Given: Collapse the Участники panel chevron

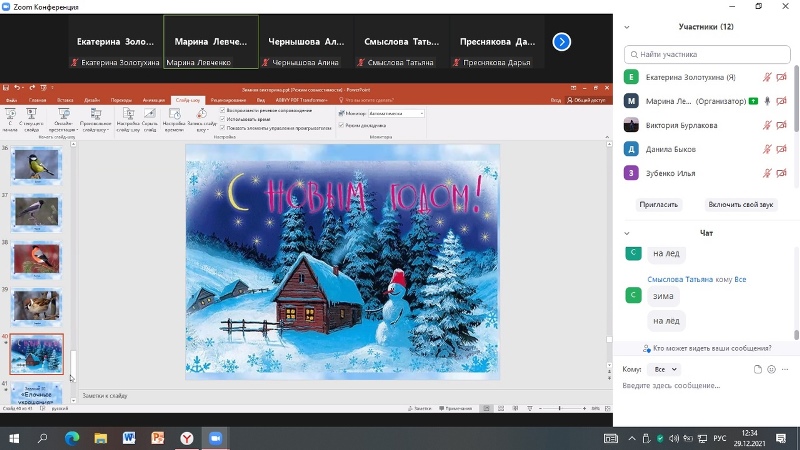Looking at the screenshot, I should click(x=628, y=26).
